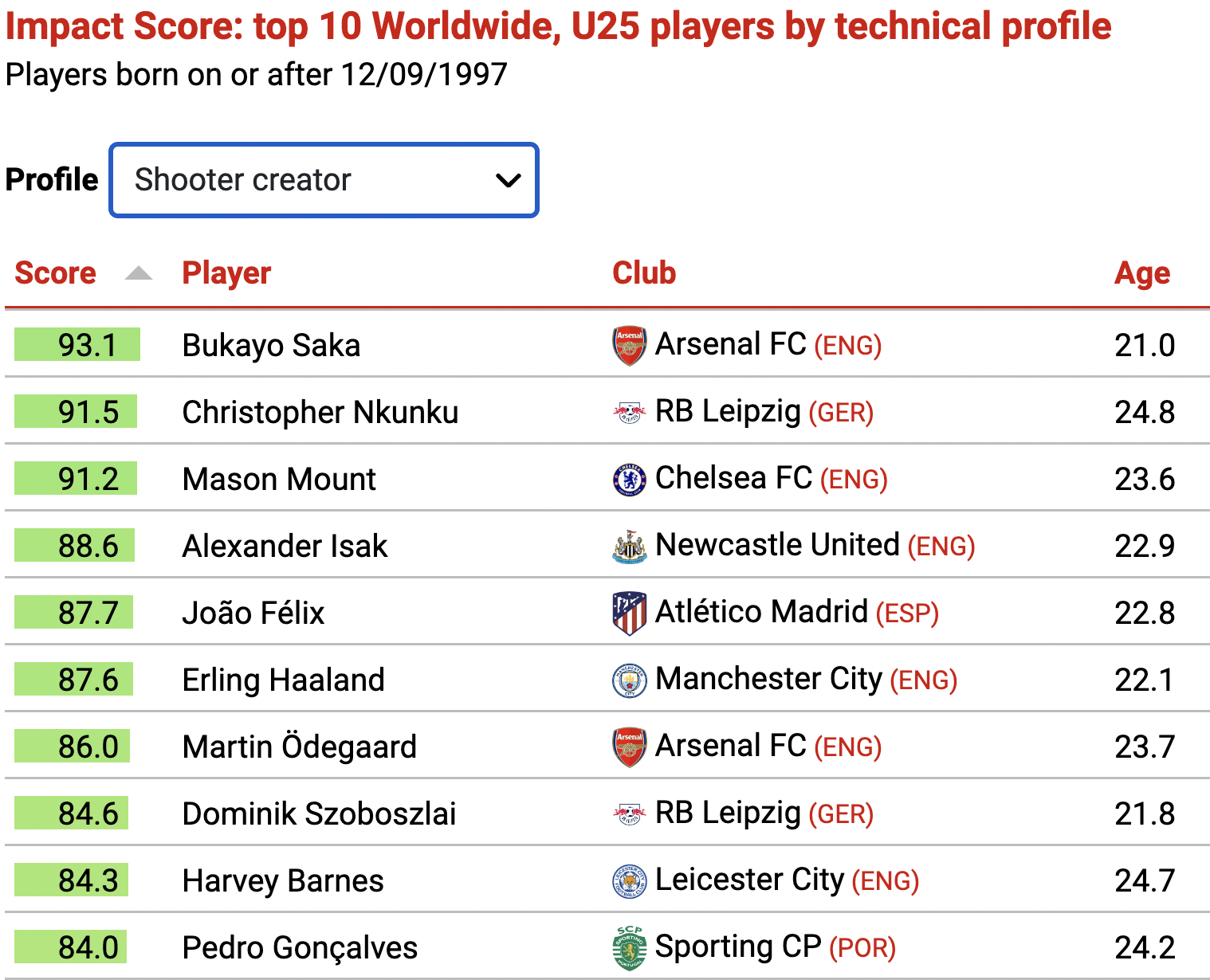Click the Leicester City crest icon
This screenshot has height=980, width=1210.
coord(630,881)
